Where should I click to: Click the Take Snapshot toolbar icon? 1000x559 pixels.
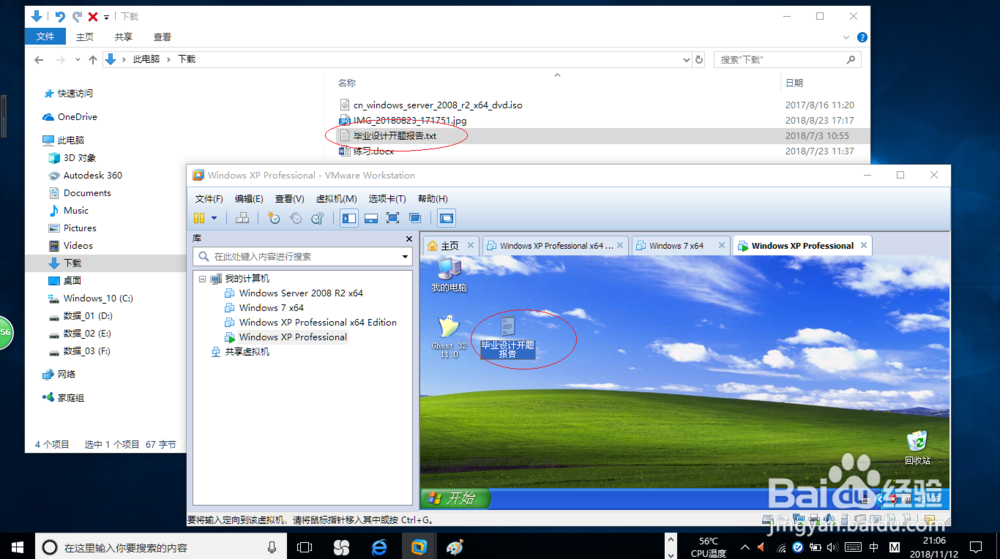pos(274,218)
